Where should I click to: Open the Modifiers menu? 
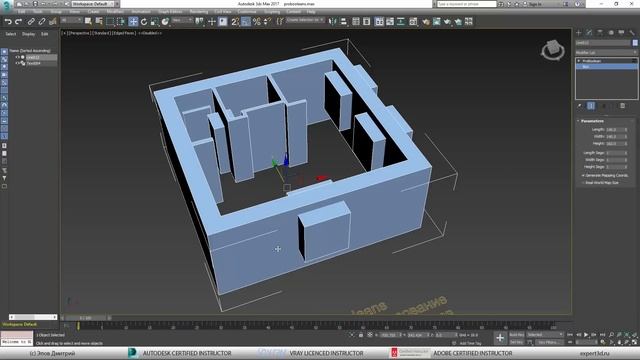115,12
